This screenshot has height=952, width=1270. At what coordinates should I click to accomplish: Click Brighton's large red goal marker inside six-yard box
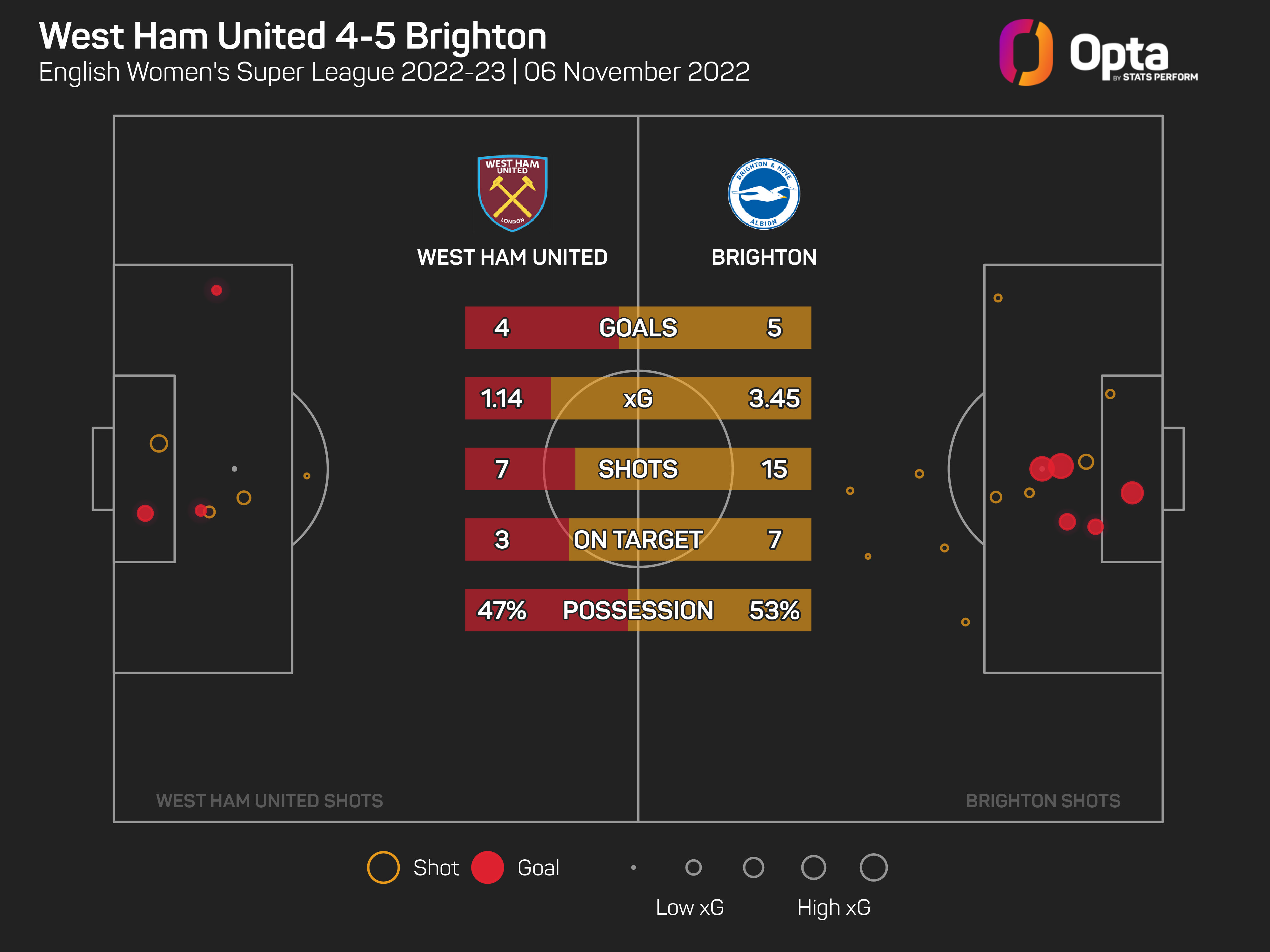click(1132, 493)
